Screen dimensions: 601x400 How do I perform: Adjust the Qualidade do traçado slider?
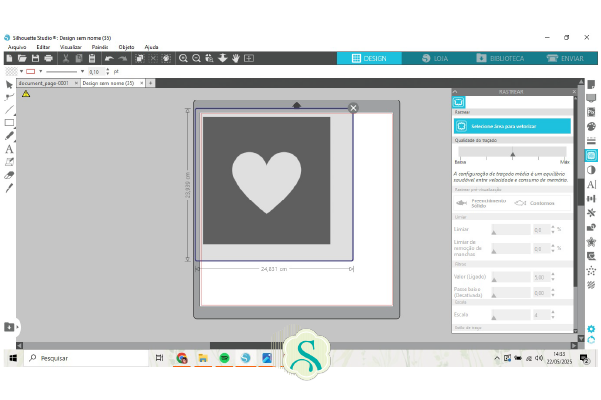(512, 154)
